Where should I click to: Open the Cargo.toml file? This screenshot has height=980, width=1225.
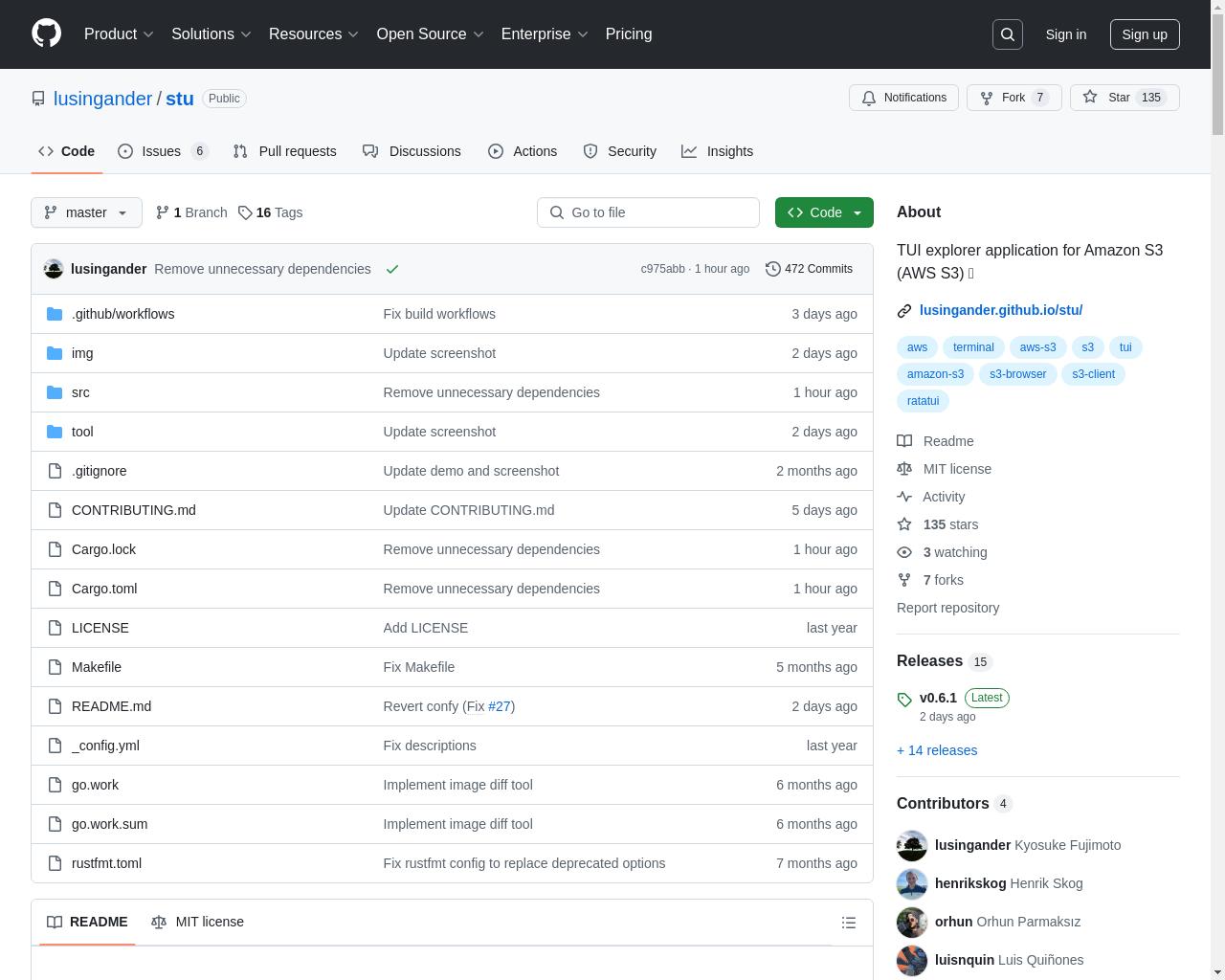click(104, 589)
